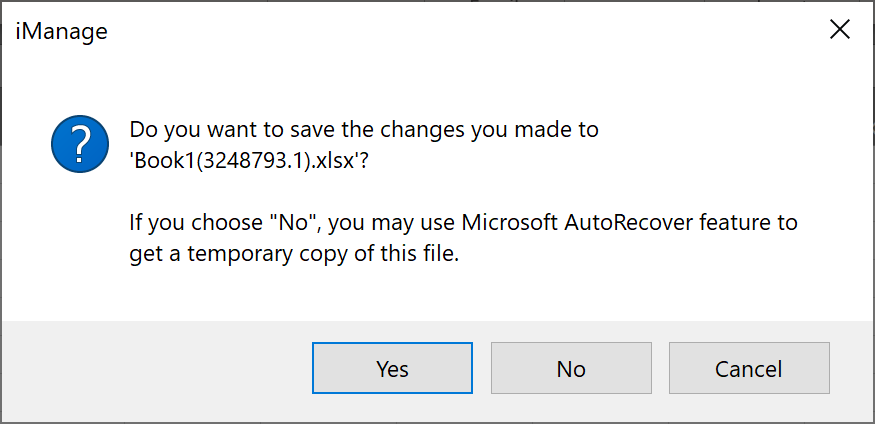Click the "Do you want to save" question line
875x424 pixels.
click(364, 130)
